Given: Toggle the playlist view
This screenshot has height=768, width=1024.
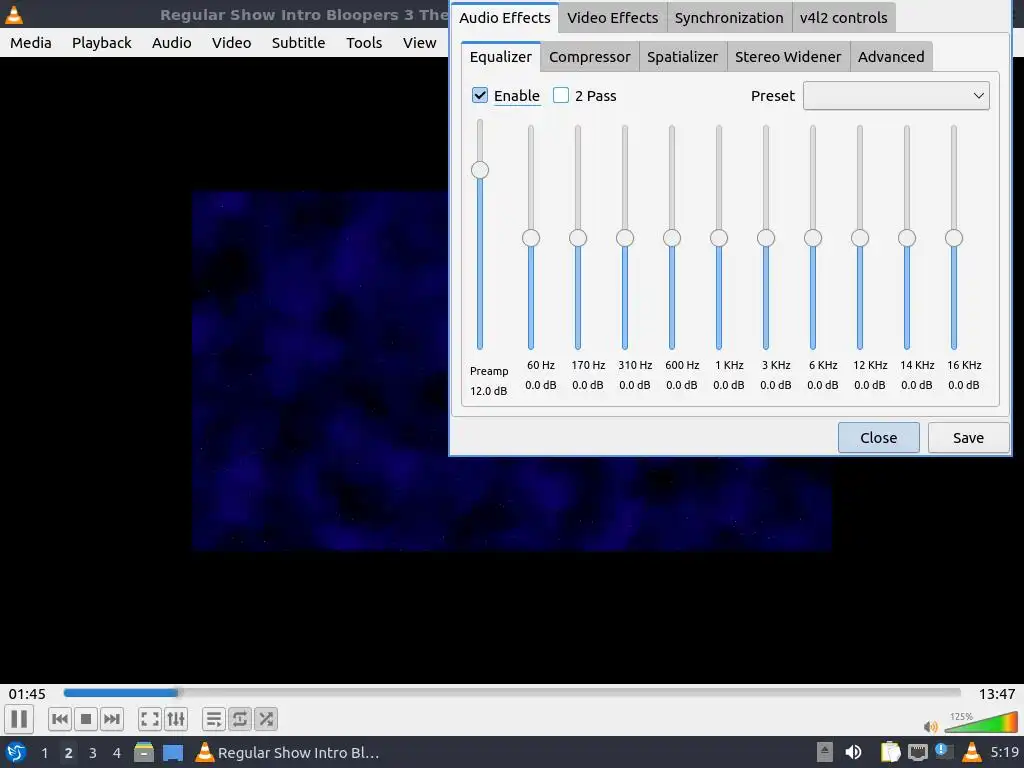Looking at the screenshot, I should click(214, 719).
